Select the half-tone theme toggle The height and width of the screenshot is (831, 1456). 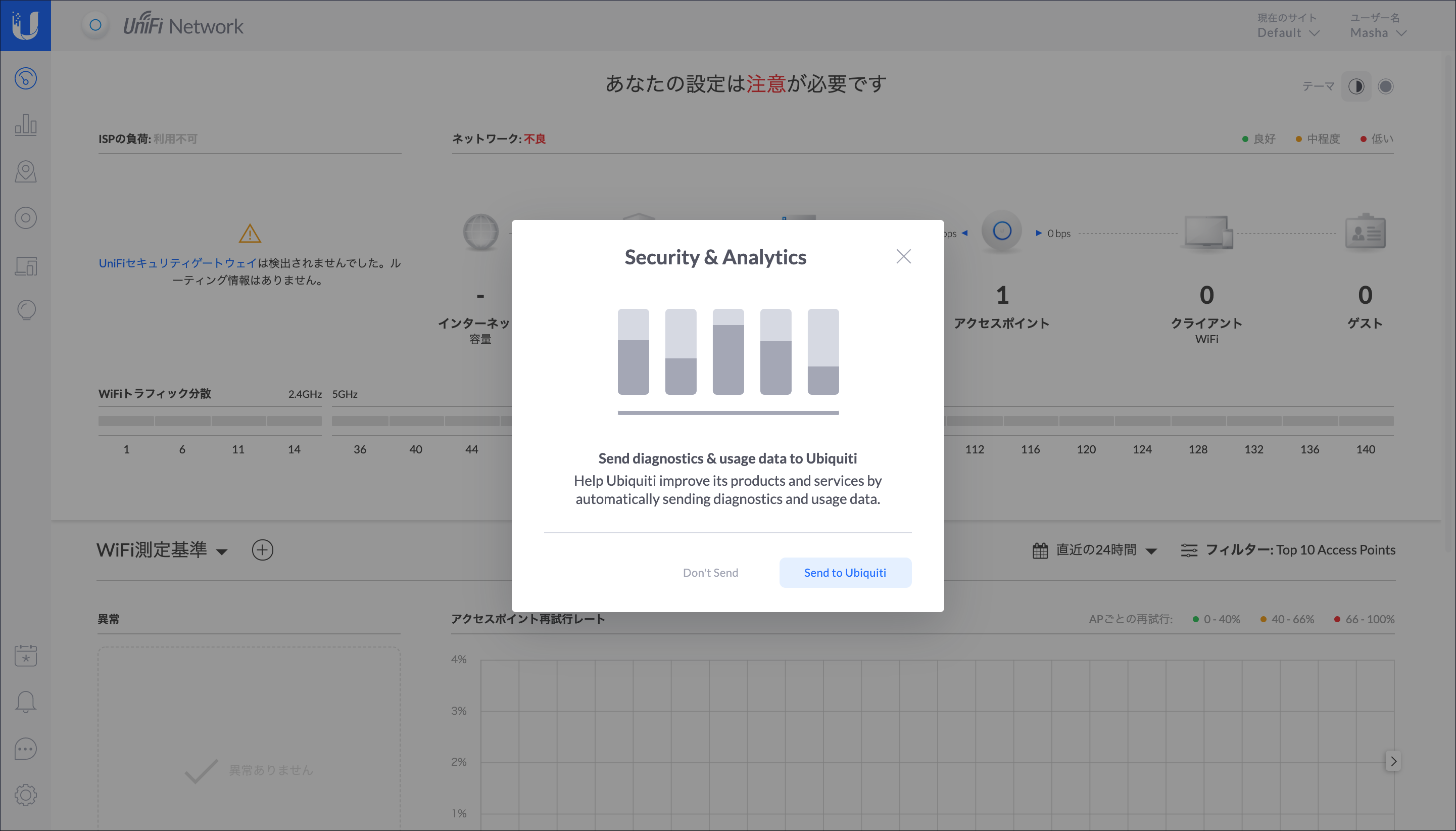pos(1356,86)
